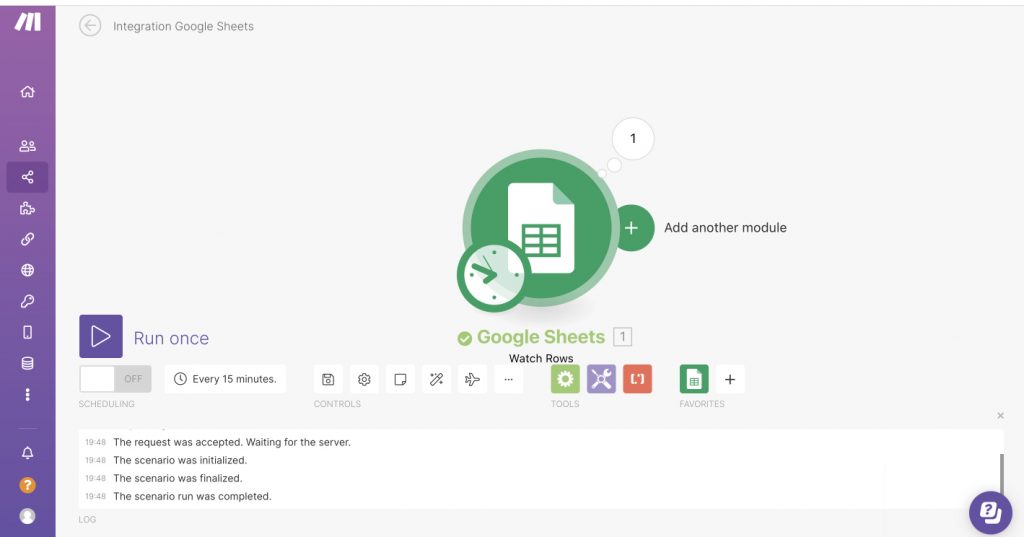Click the Watch Rows label
Viewport: 1024px width, 537px height.
(x=541, y=358)
